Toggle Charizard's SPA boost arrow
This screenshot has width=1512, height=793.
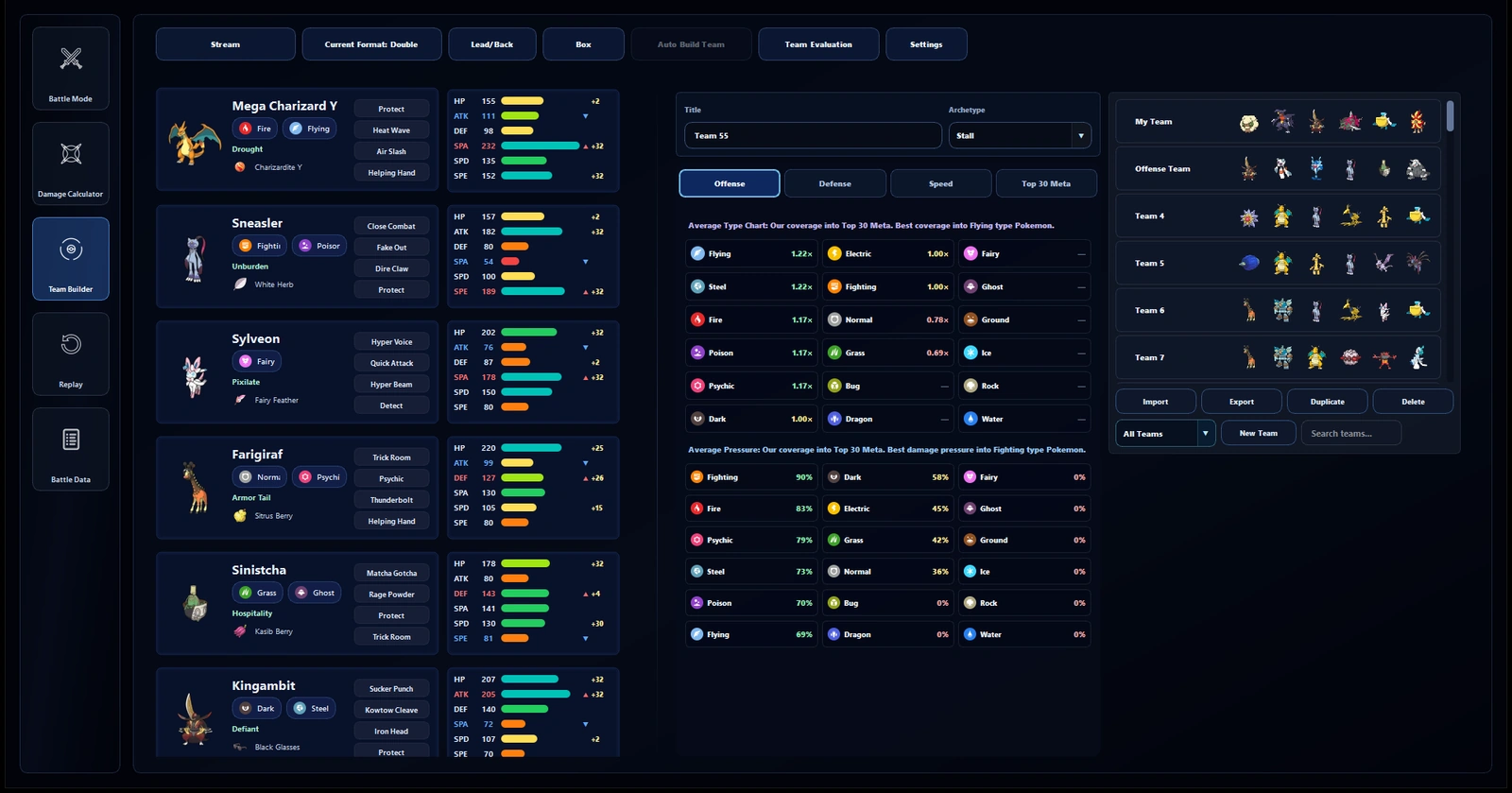(x=586, y=147)
